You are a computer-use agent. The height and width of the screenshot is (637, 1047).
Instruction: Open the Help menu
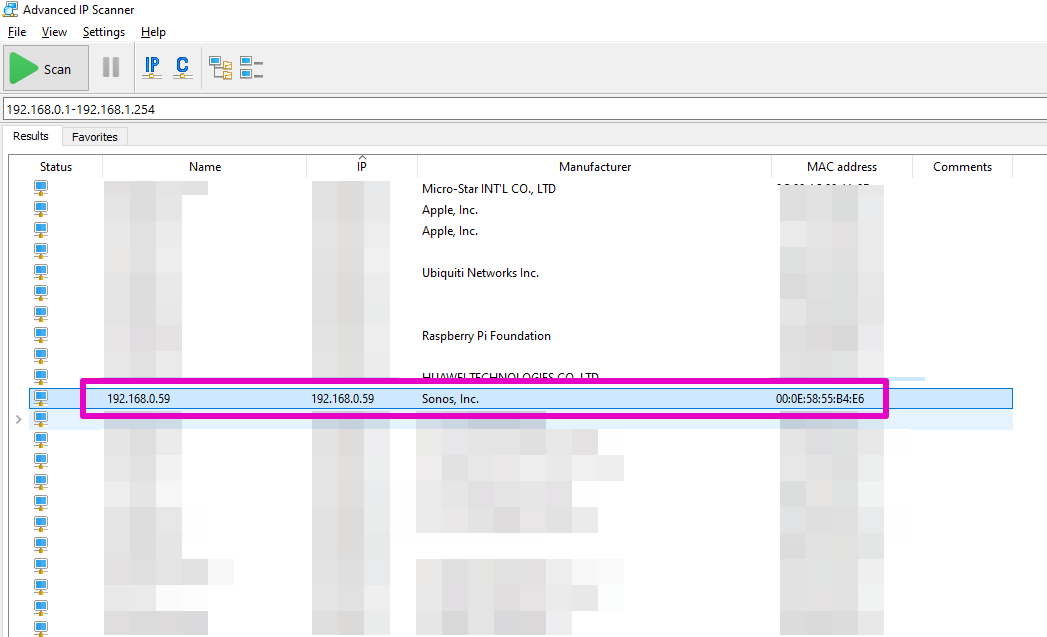[x=153, y=32]
